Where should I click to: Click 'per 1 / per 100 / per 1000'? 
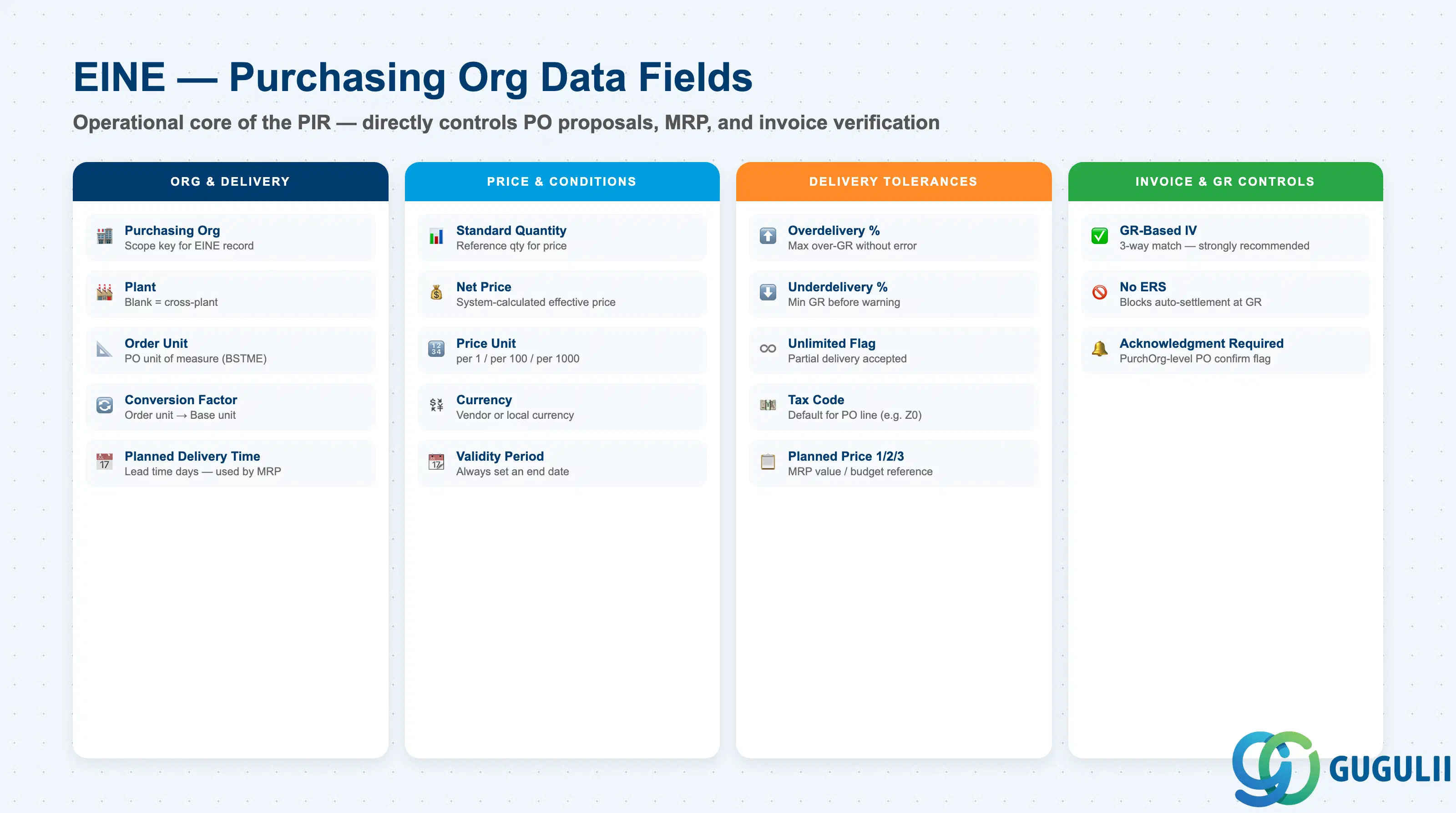(518, 359)
